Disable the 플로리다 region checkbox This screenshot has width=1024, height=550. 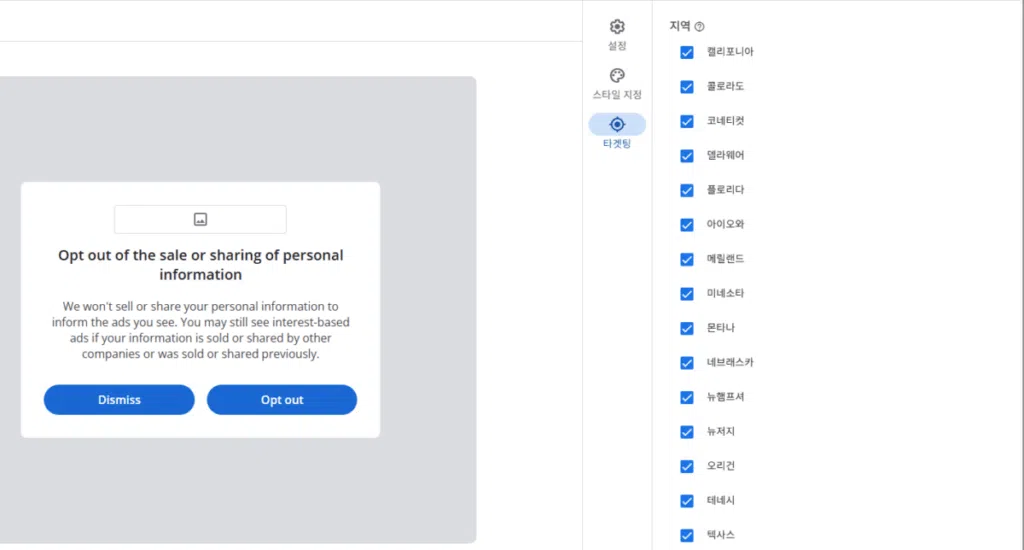[x=687, y=190]
